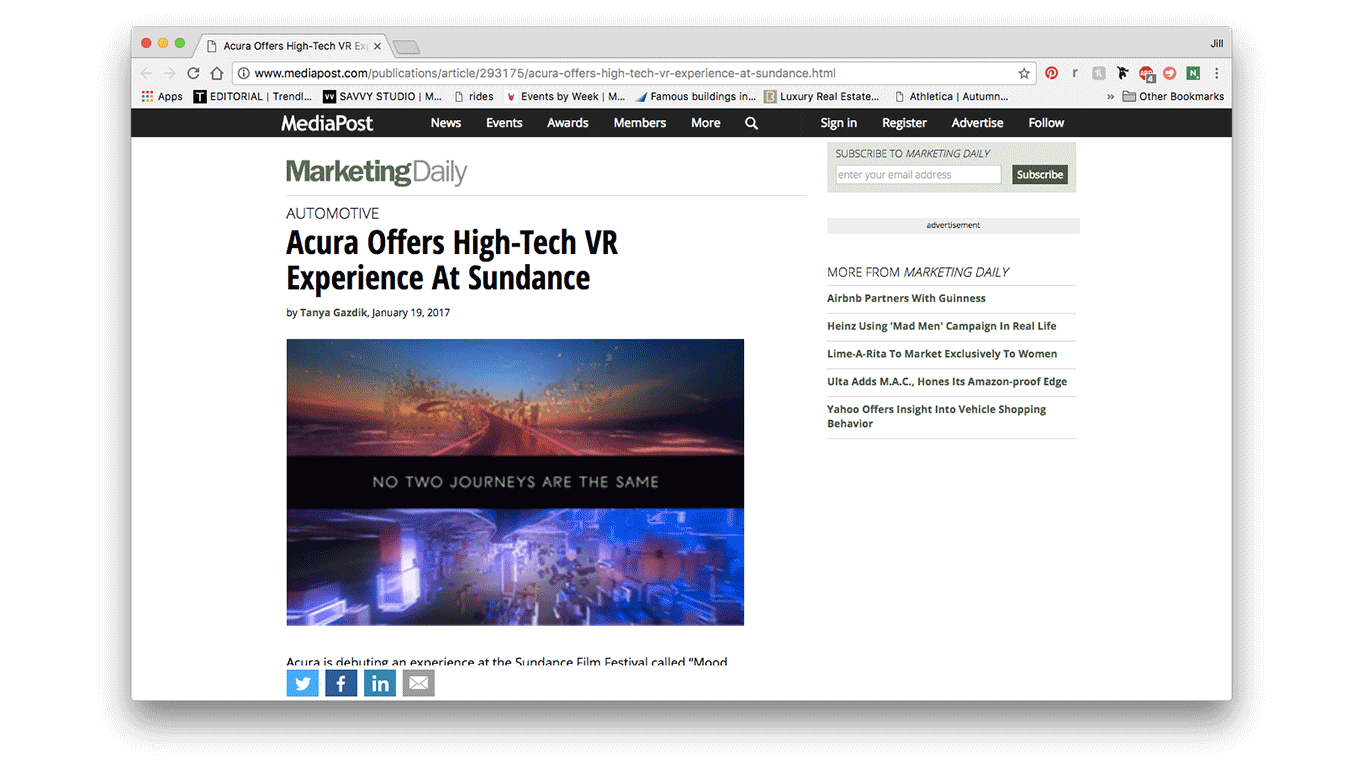Open News in MediaPost navigation

coord(446,123)
